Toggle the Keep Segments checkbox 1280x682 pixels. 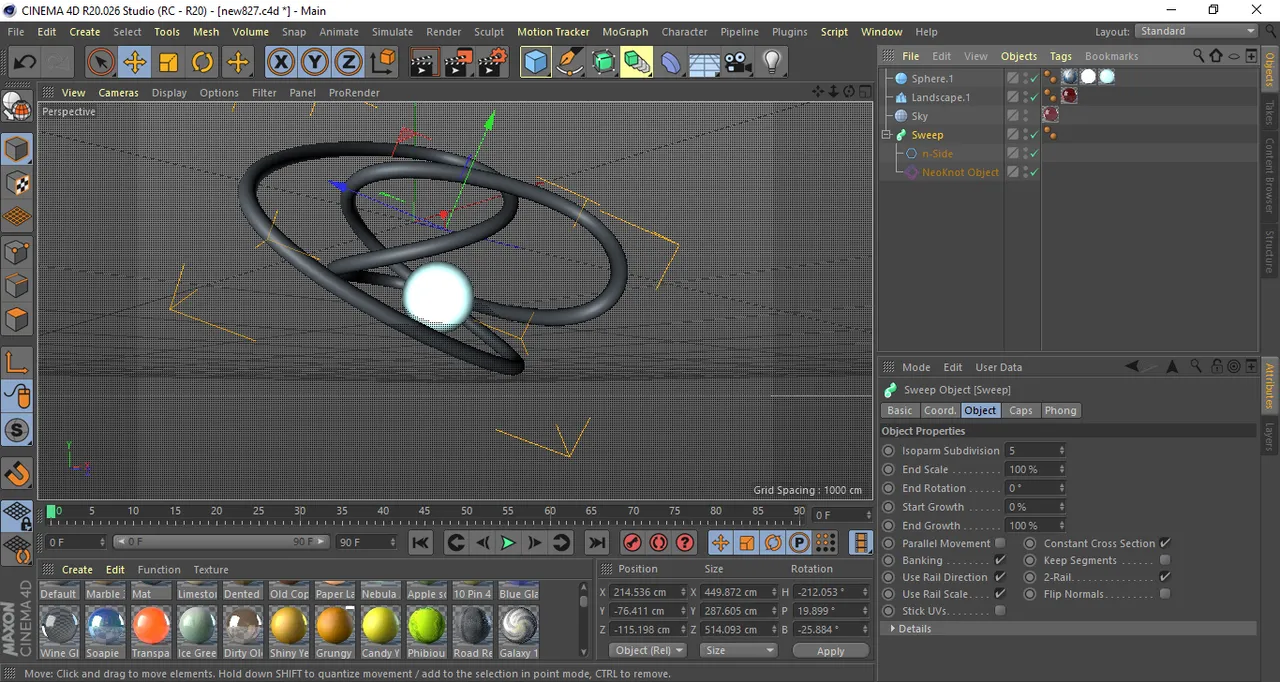pyautogui.click(x=1165, y=561)
